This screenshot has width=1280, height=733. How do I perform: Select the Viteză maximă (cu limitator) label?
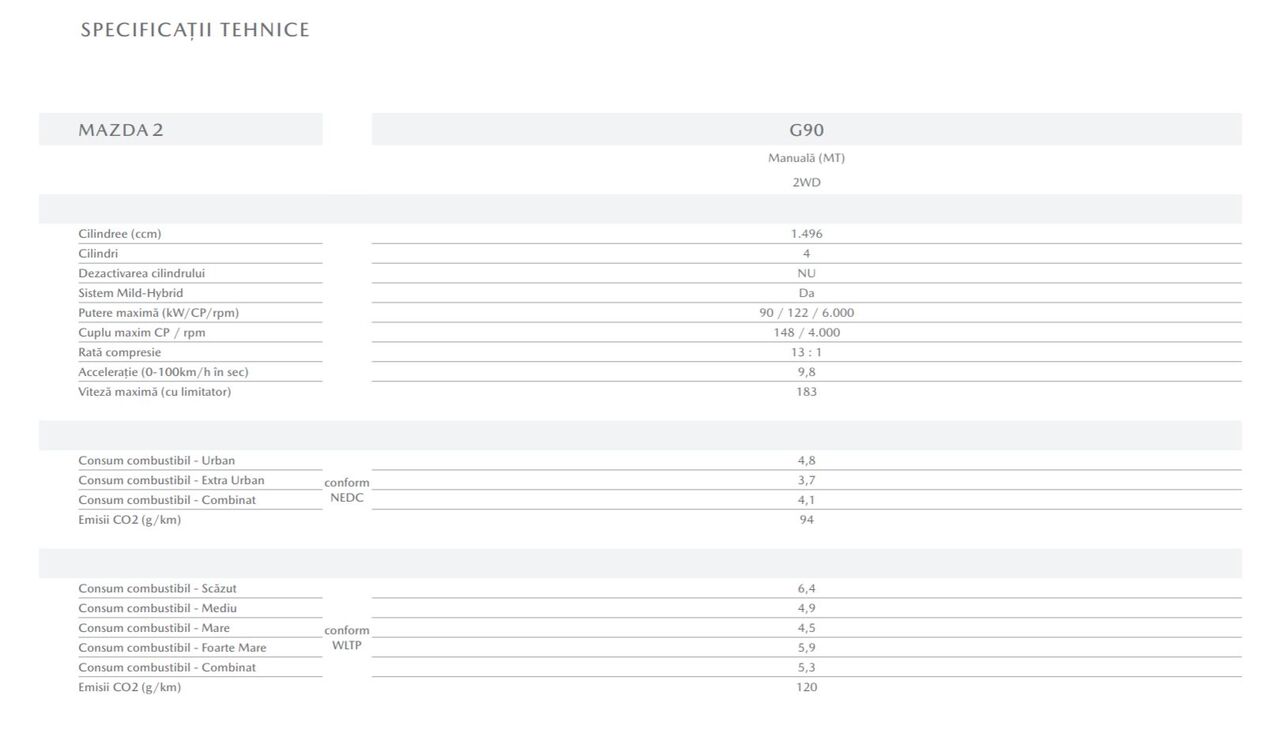click(x=155, y=392)
